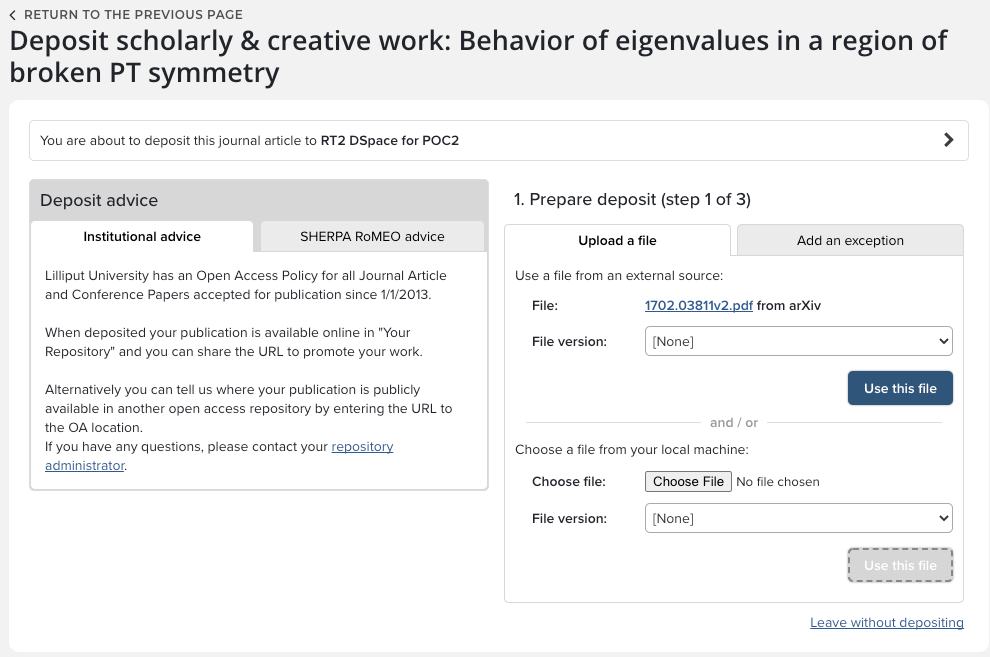Image resolution: width=990 pixels, height=657 pixels.
Task: Expand the RT2 DSpace deposit banner chevron
Action: pyautogui.click(x=949, y=140)
